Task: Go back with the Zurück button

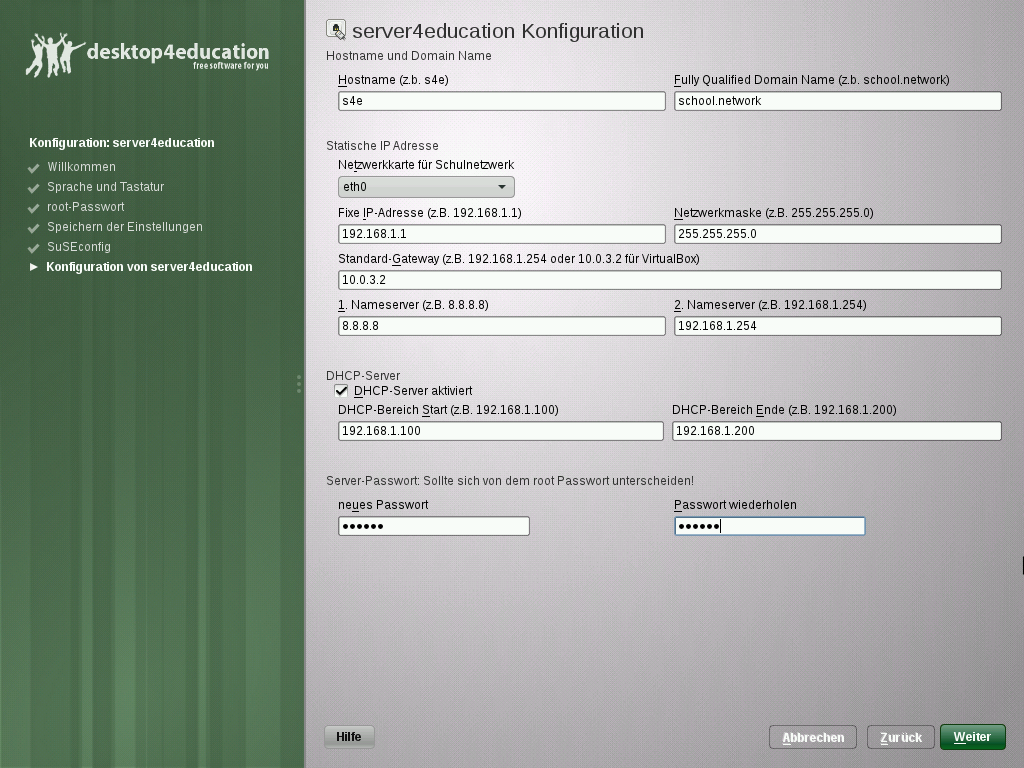Action: click(x=901, y=737)
